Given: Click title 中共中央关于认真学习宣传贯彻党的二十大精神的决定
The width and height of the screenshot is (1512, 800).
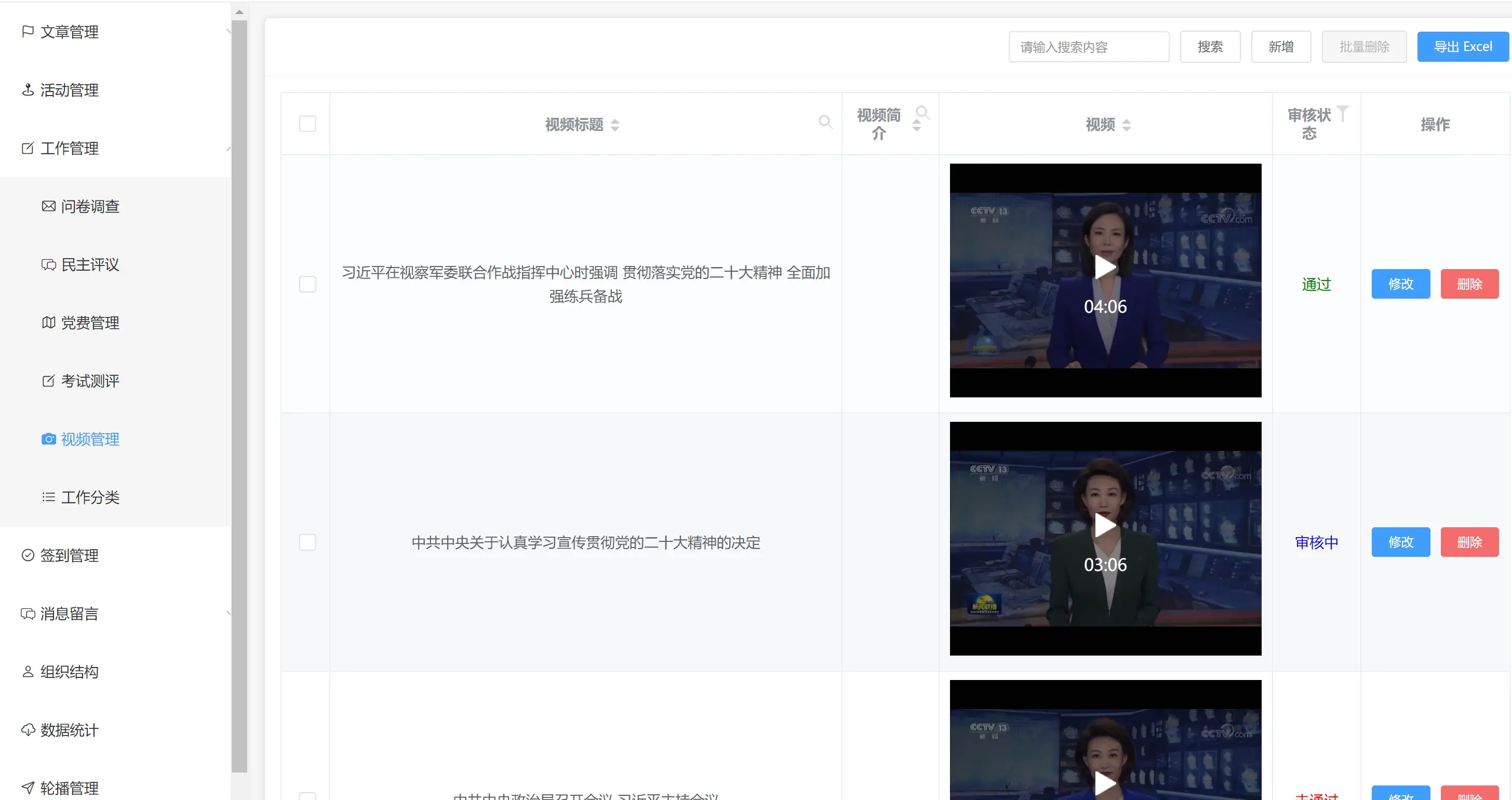Looking at the screenshot, I should [x=586, y=542].
